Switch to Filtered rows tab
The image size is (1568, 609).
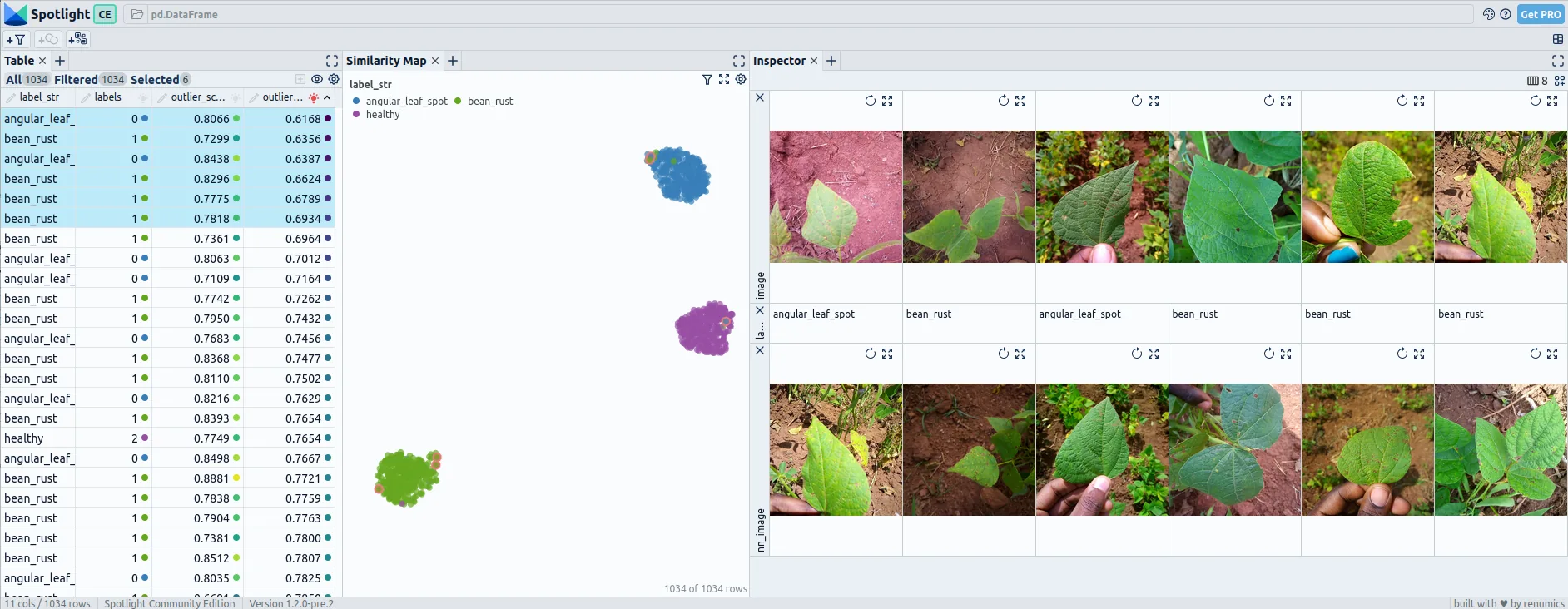coord(90,79)
